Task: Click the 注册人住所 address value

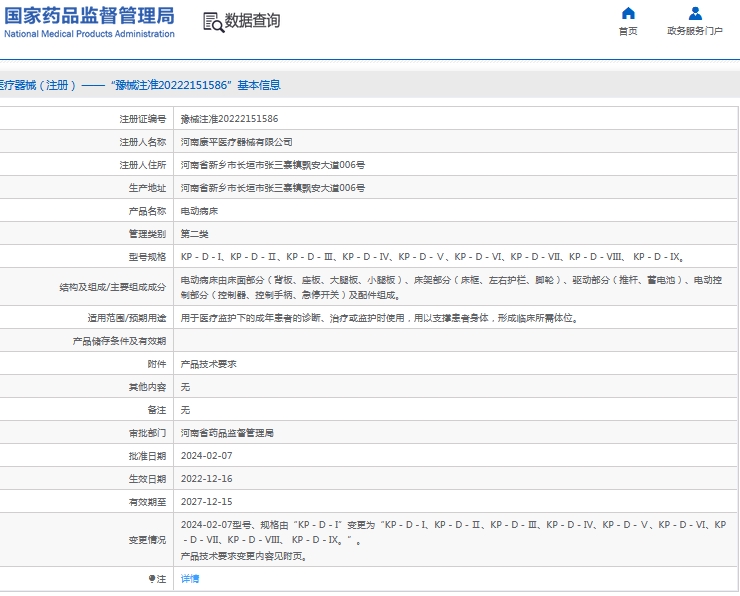Action: 273,165
